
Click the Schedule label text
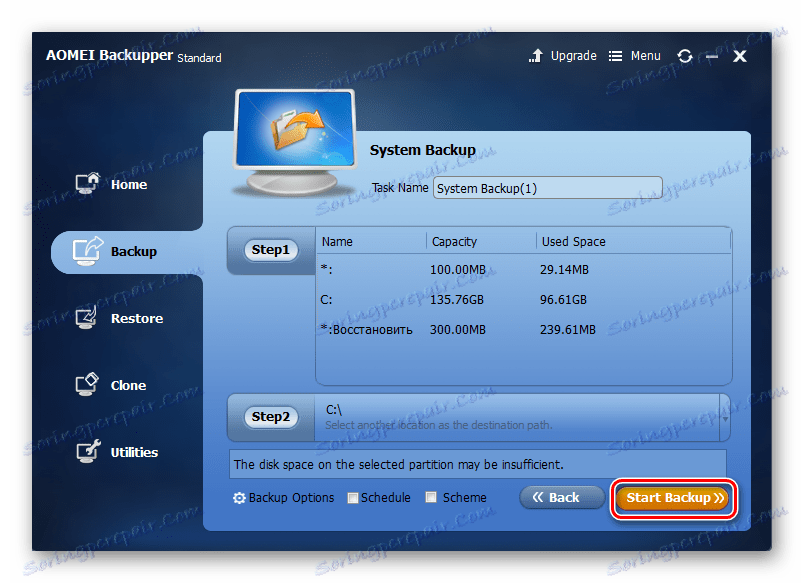[386, 498]
